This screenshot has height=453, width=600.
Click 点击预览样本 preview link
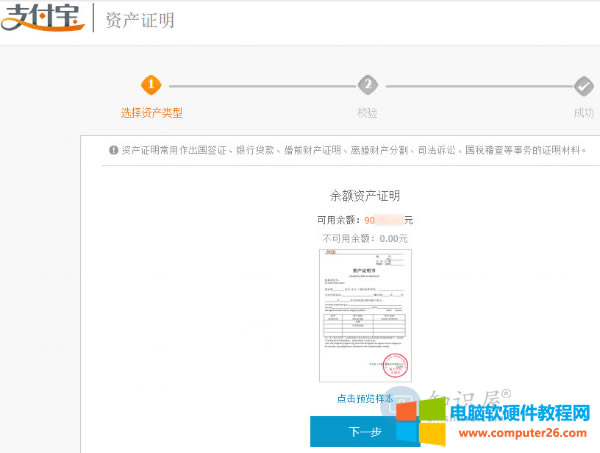pyautogui.click(x=365, y=399)
